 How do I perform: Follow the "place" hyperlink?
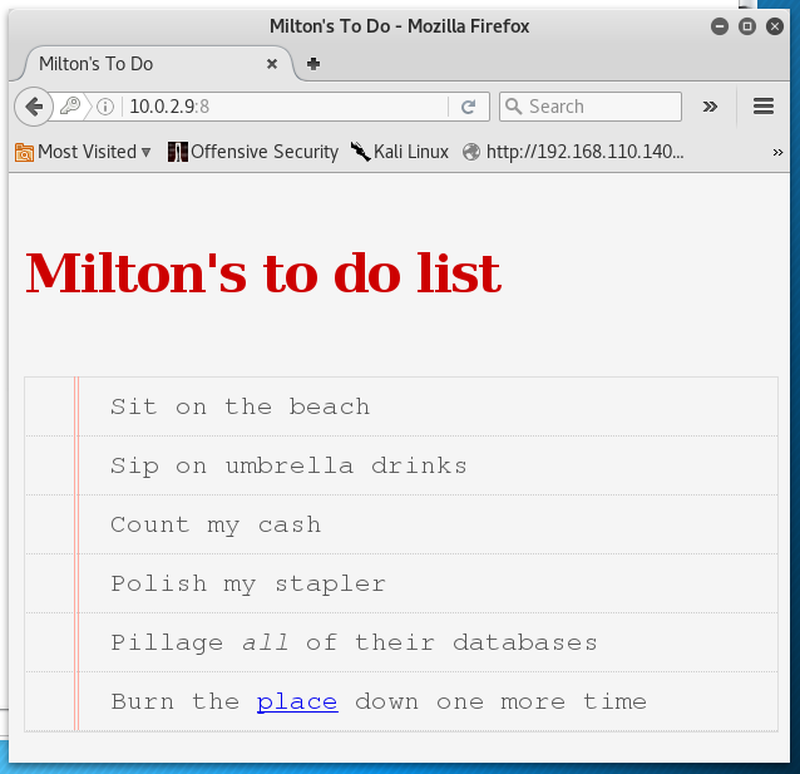click(297, 702)
